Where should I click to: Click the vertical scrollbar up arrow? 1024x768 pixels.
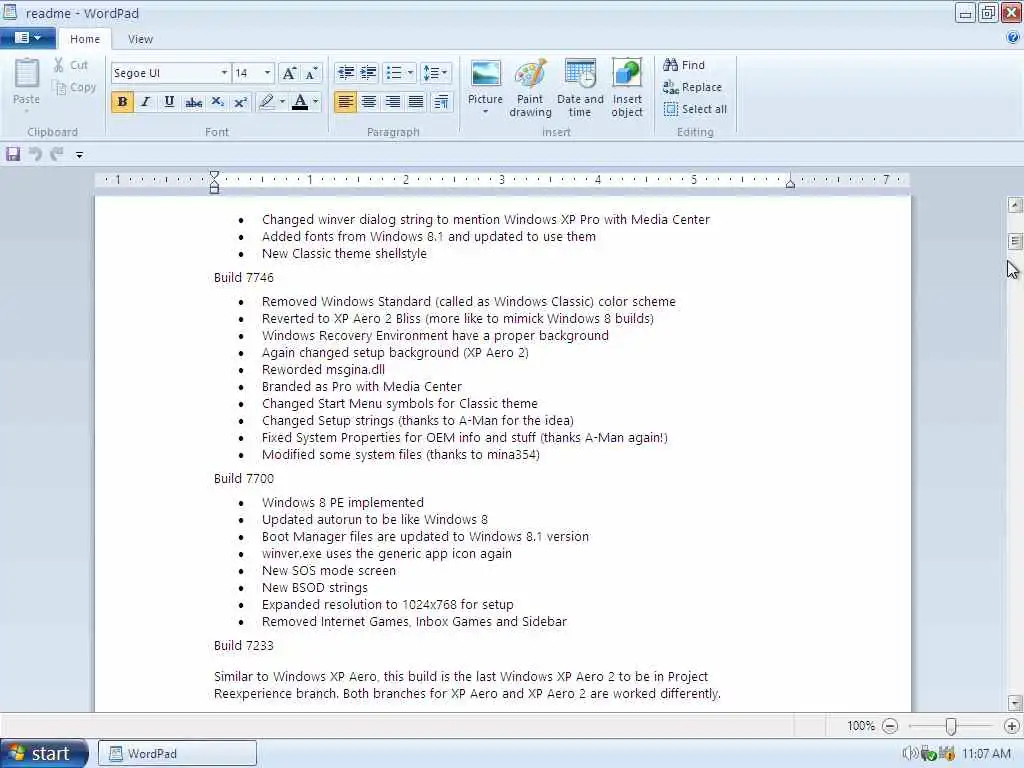coord(1015,205)
